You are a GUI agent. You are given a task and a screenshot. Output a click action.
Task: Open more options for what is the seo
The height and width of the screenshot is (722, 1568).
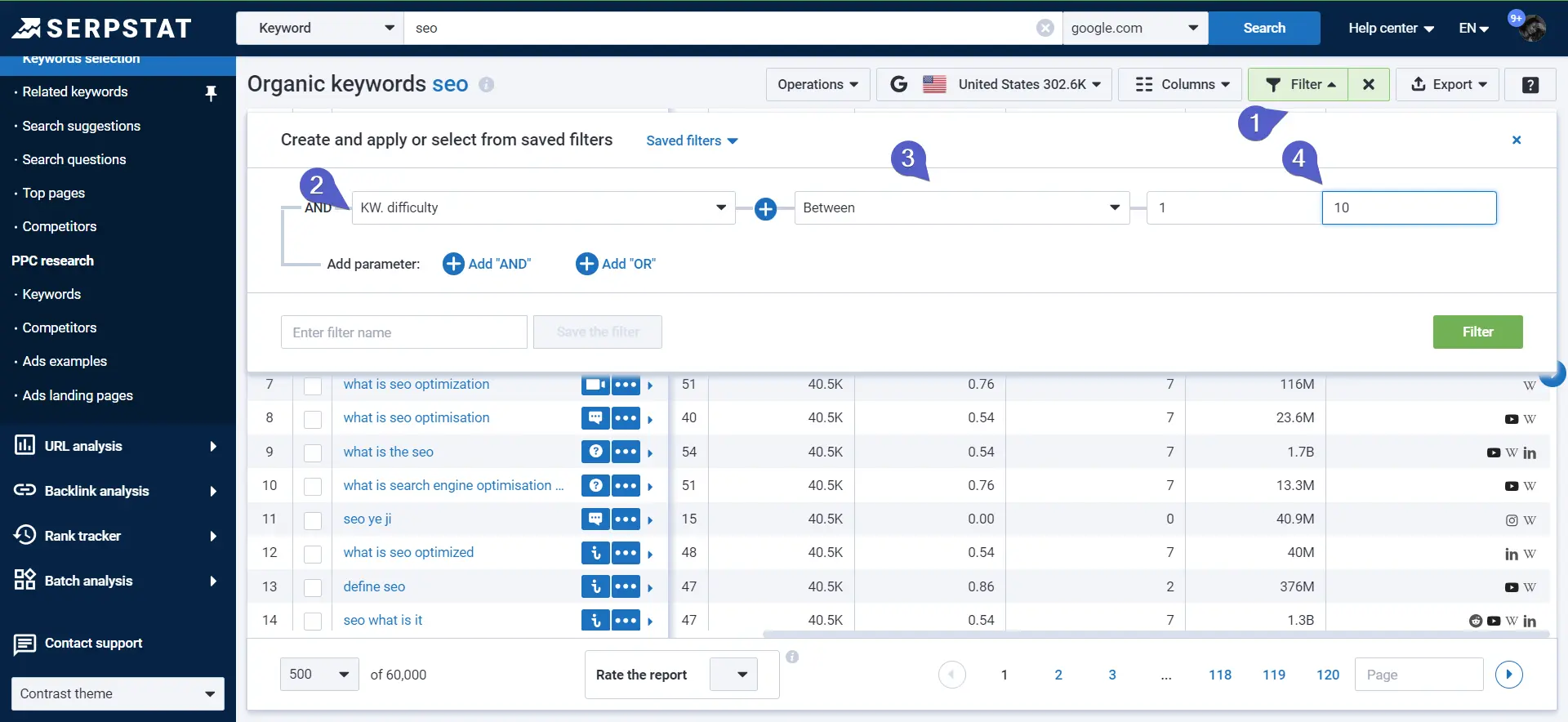point(626,452)
